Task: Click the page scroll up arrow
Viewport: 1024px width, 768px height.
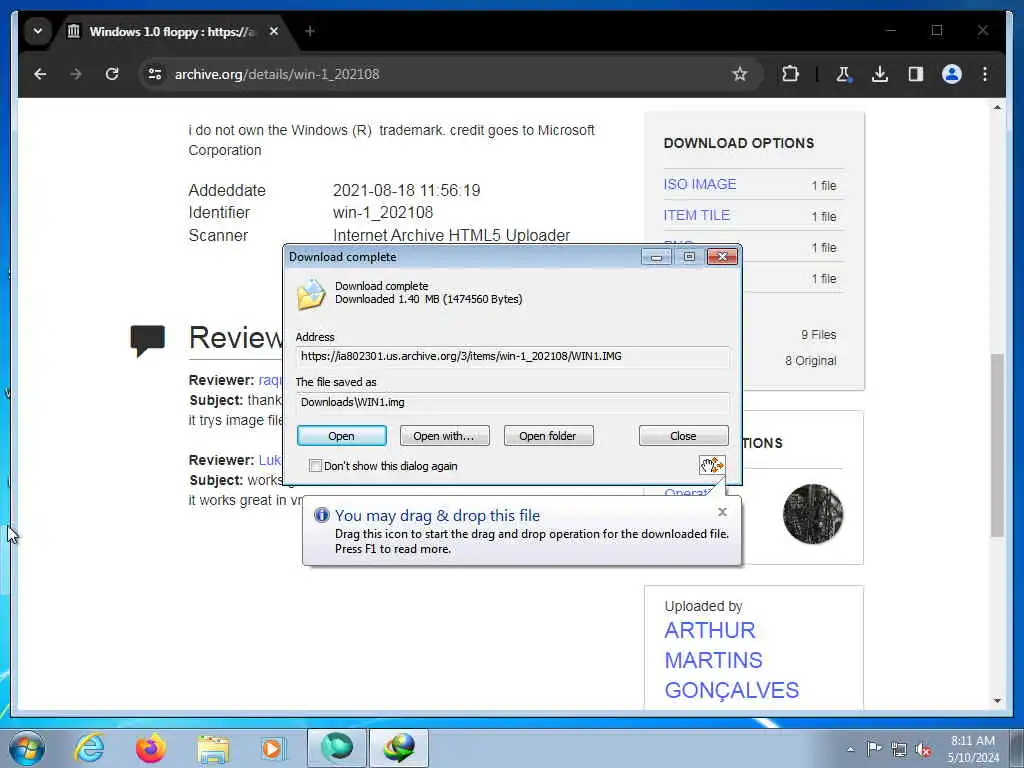Action: pos(997,107)
